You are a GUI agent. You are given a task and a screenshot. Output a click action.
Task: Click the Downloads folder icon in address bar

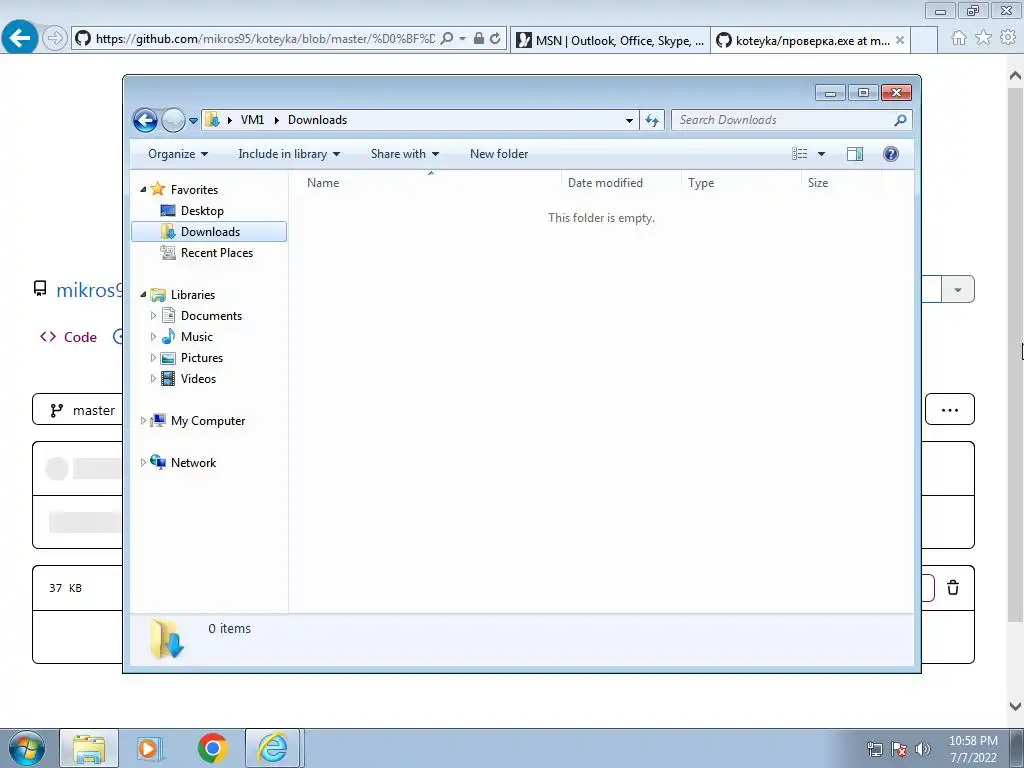pos(212,120)
